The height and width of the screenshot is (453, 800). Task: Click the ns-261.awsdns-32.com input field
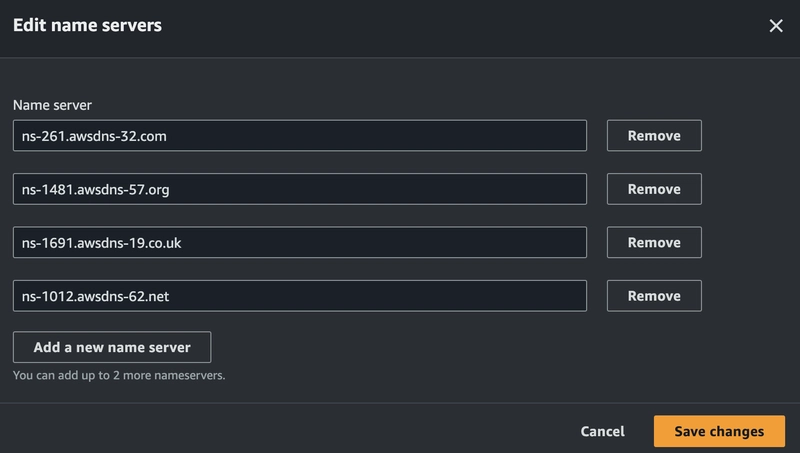point(300,136)
